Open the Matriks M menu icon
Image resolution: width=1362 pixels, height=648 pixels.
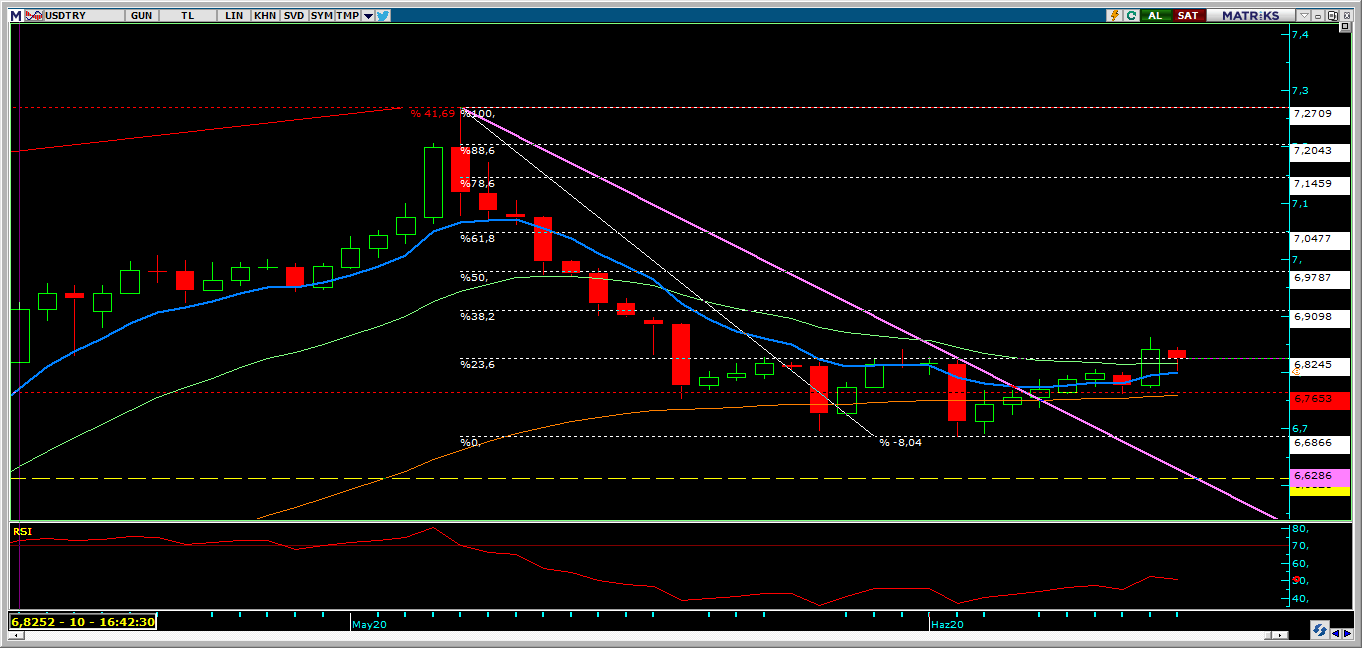point(15,16)
